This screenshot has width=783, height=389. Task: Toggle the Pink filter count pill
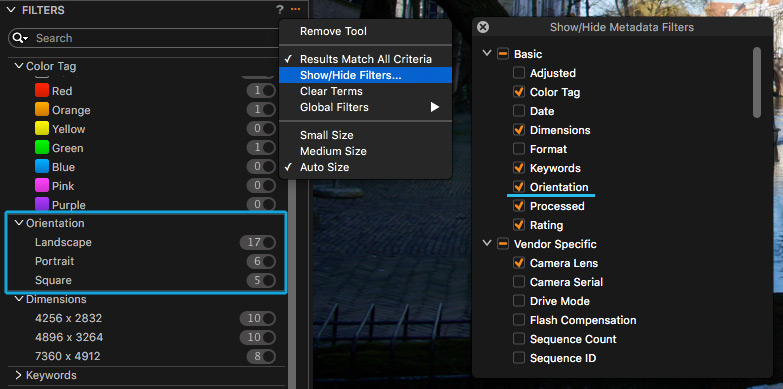click(x=261, y=186)
